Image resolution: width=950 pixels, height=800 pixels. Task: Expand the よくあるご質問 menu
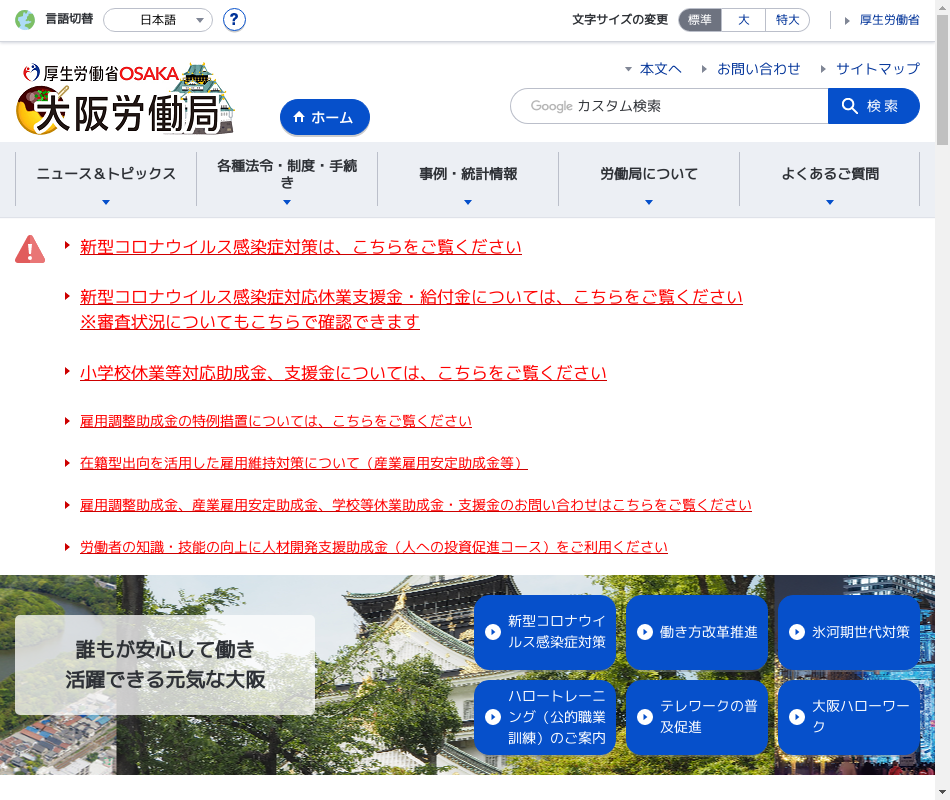tap(830, 179)
